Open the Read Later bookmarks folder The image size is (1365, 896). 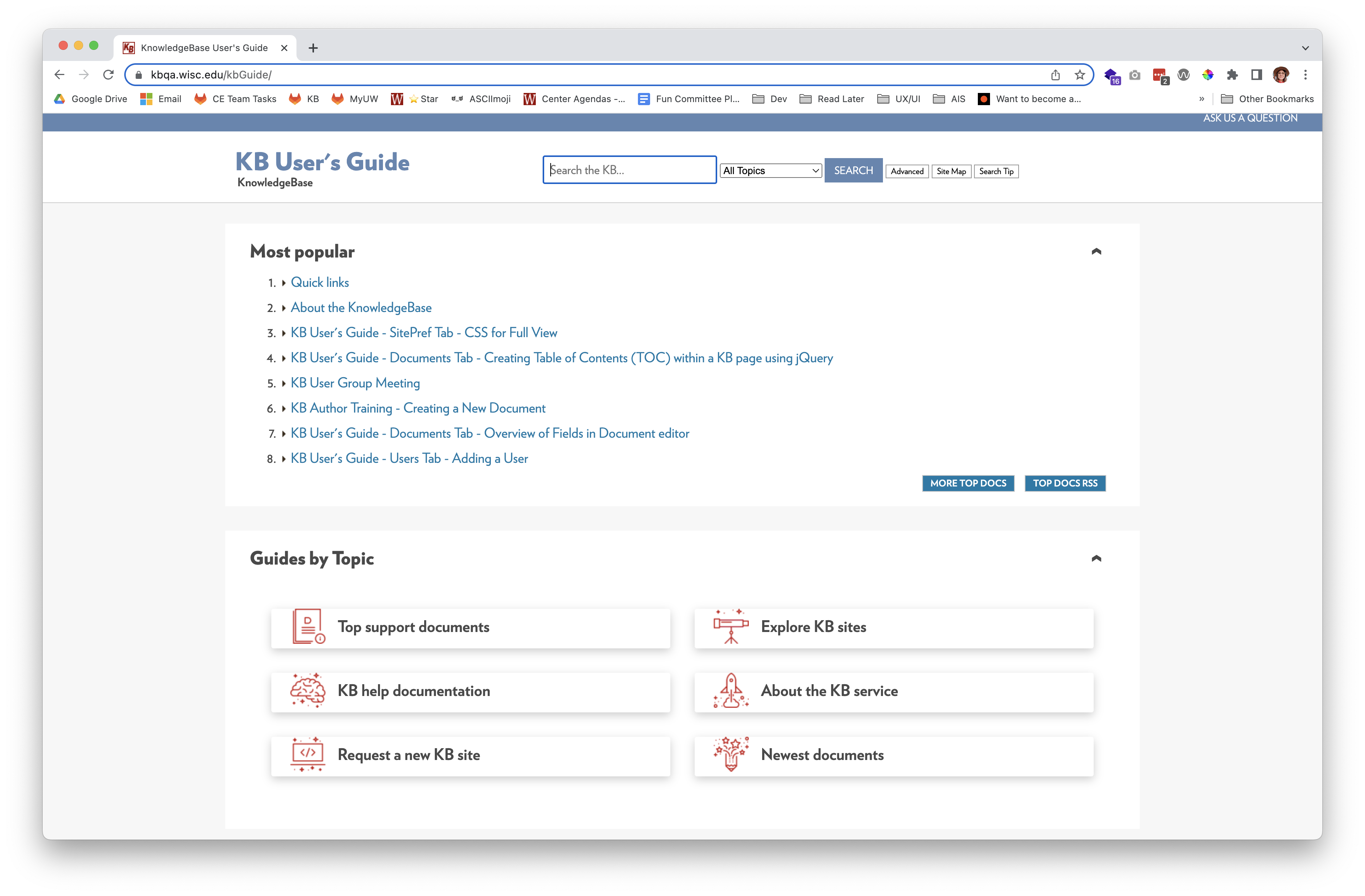(831, 99)
